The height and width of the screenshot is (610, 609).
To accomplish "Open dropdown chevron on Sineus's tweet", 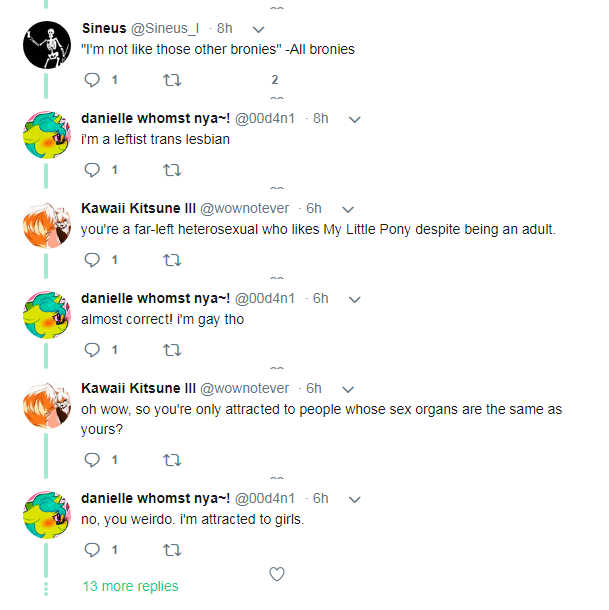I will [259, 29].
